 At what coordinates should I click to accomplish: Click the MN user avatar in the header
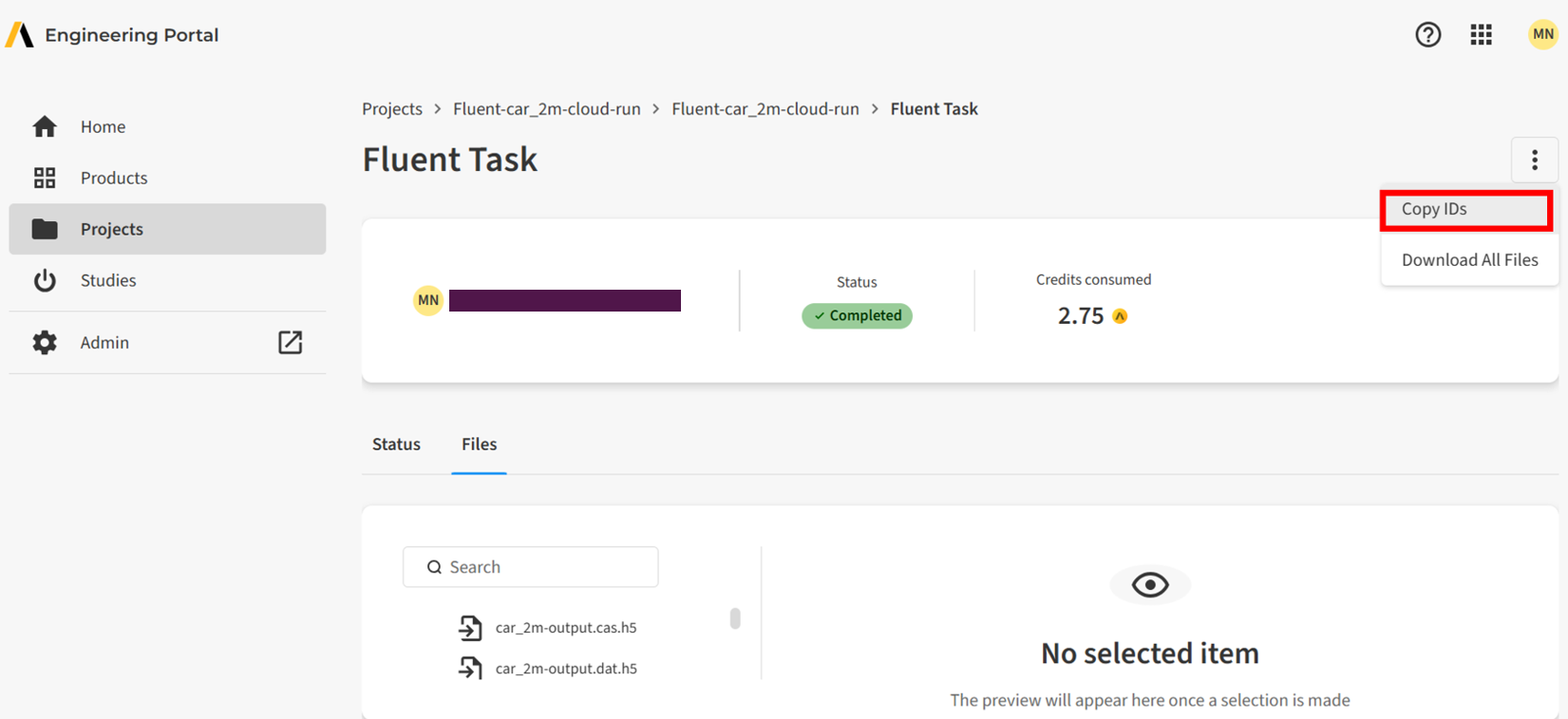(x=1542, y=34)
